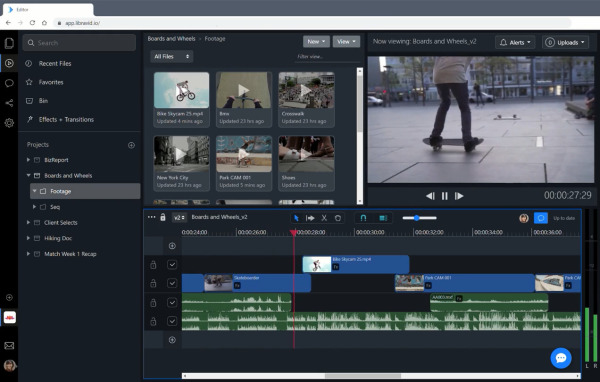Select the Footage folder in the project tree
The image size is (600, 382).
(85, 191)
